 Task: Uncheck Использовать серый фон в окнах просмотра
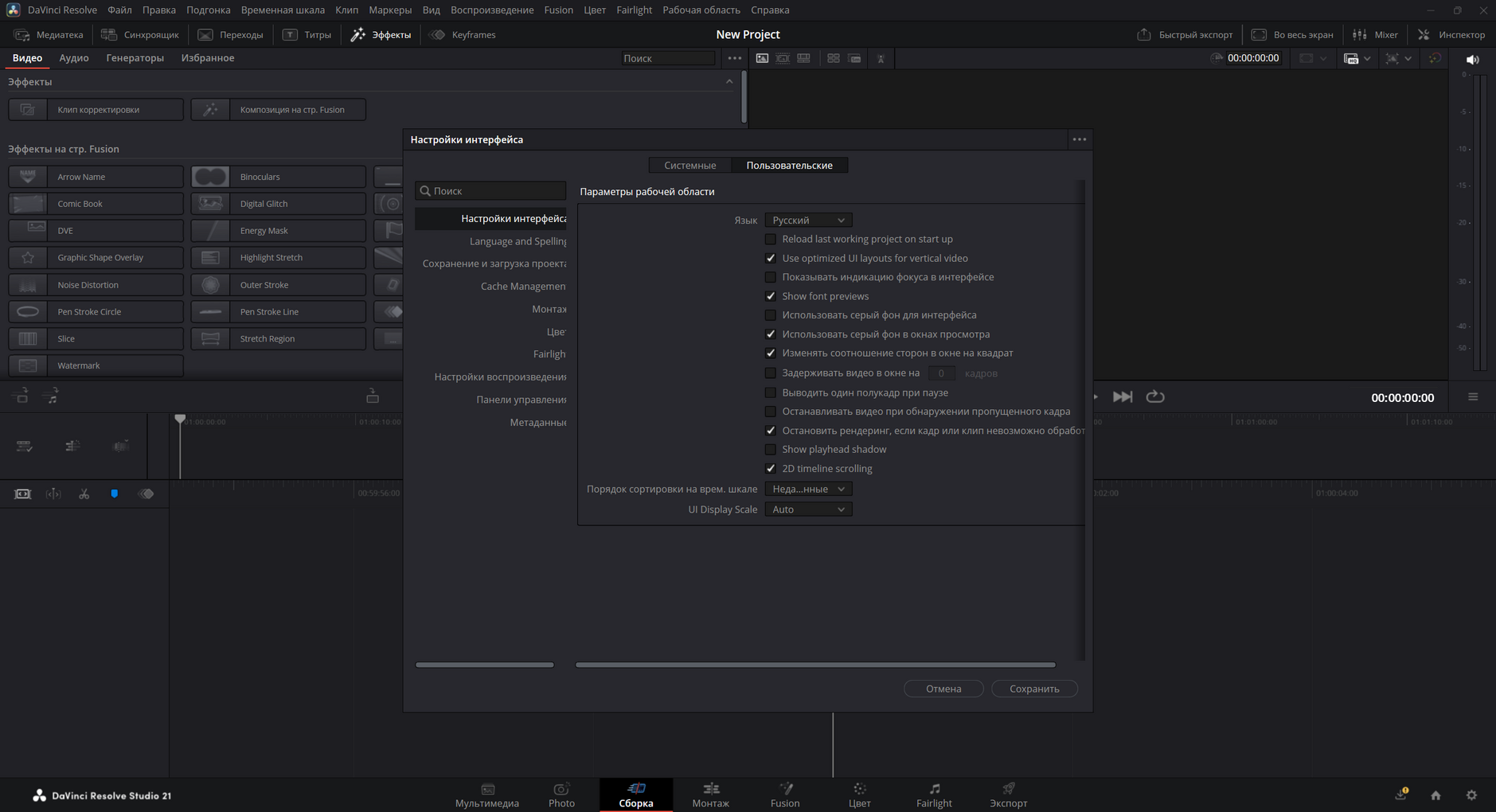(x=771, y=334)
